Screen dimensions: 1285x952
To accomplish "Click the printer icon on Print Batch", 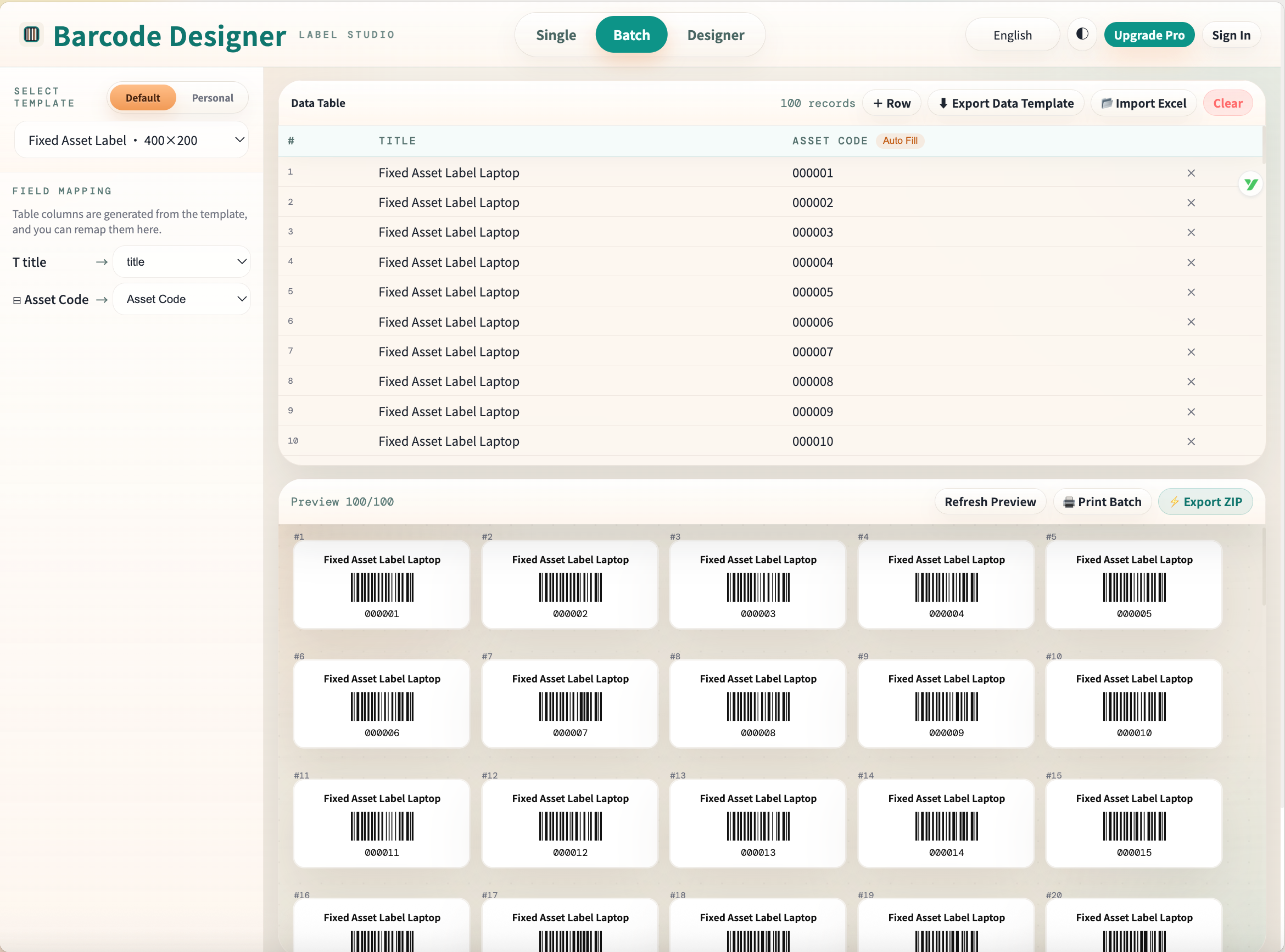I will (x=1069, y=501).
